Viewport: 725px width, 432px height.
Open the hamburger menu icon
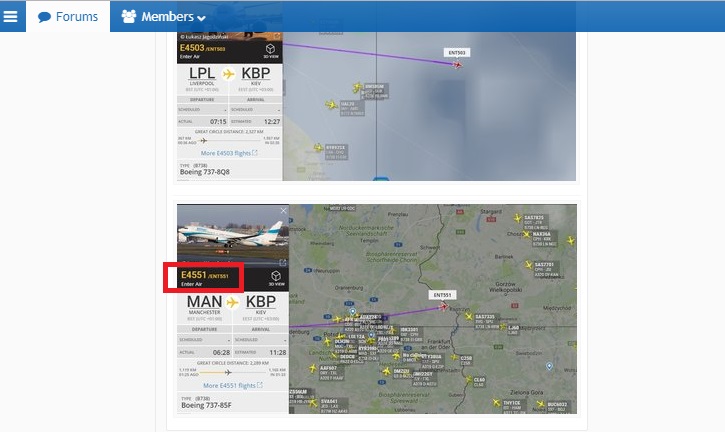pos(10,17)
